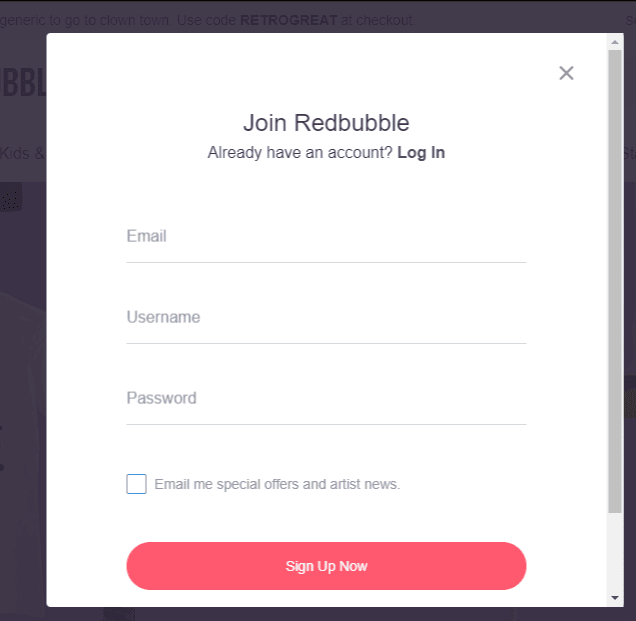Open the dimmed 'Kids &' navigation item
Screen dimensions: 636x621
click(22, 153)
